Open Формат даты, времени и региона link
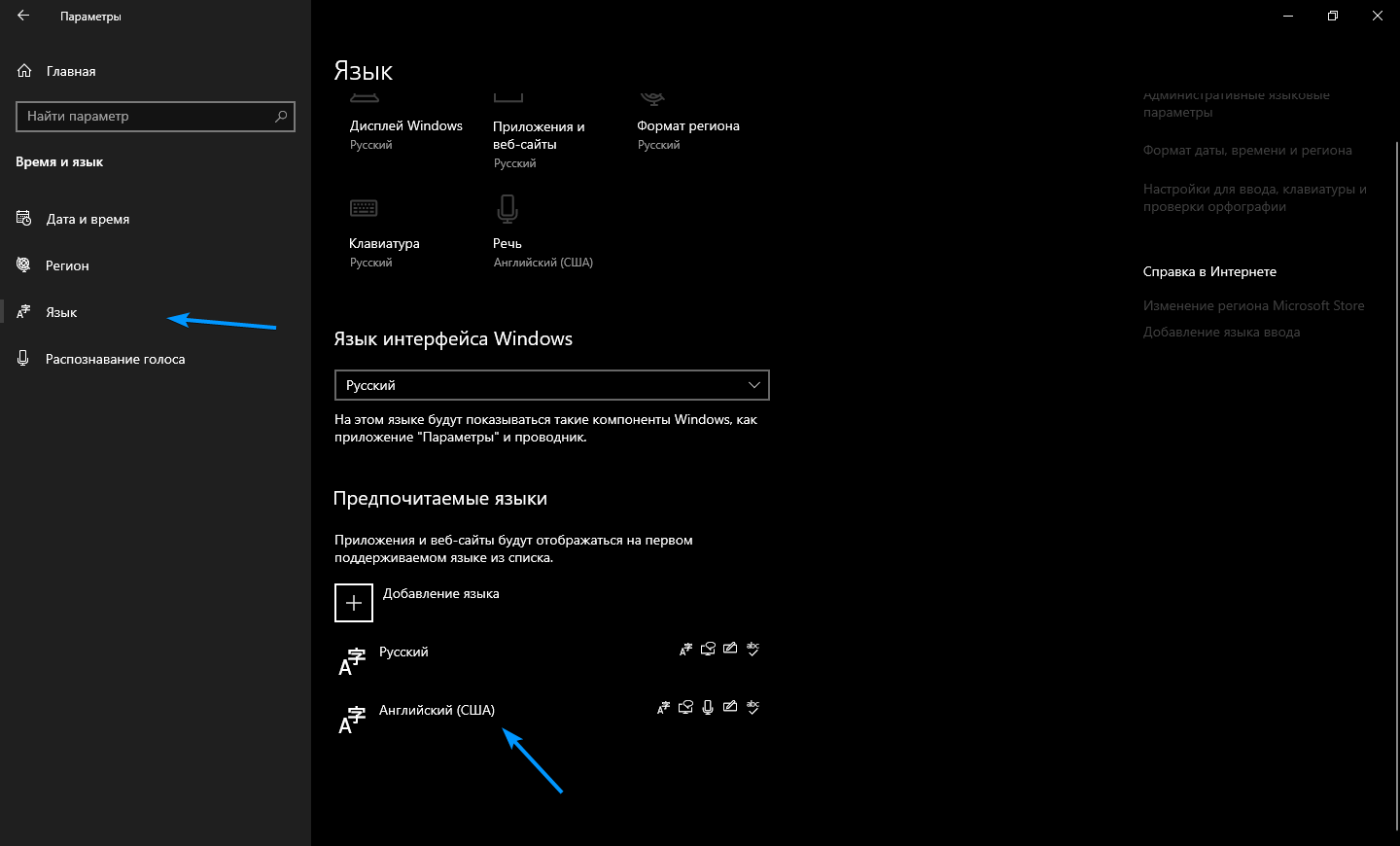This screenshot has width=1400, height=846. tap(1247, 151)
